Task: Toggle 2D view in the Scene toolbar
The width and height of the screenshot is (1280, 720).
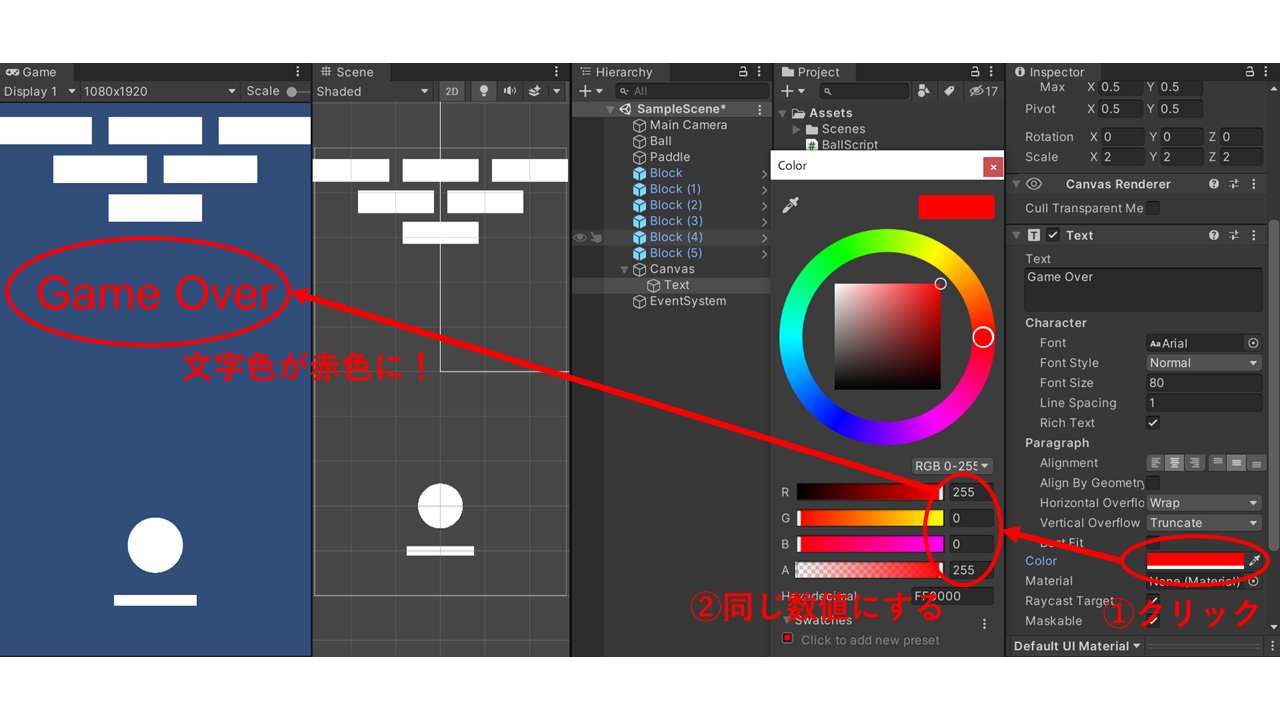Action: pyautogui.click(x=452, y=91)
